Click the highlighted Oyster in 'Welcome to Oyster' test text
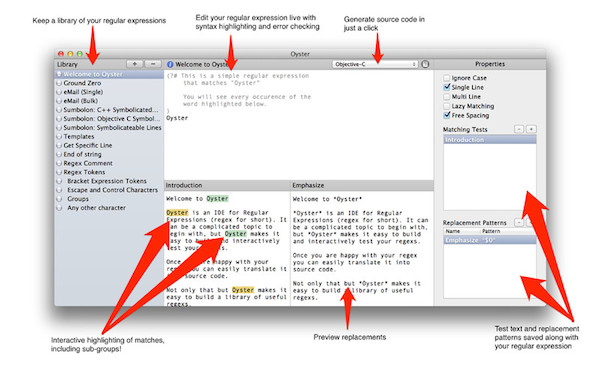This screenshot has width=600, height=375. tap(217, 199)
